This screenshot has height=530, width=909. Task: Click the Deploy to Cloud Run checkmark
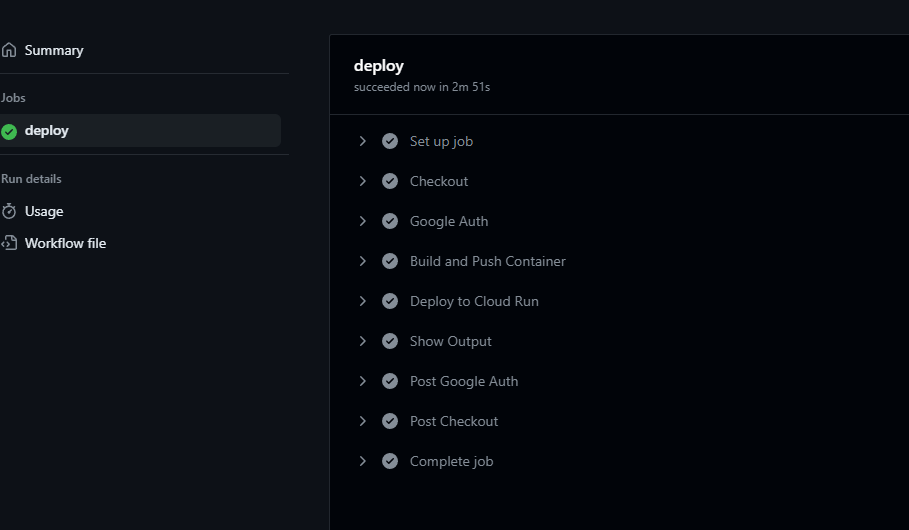coord(390,301)
